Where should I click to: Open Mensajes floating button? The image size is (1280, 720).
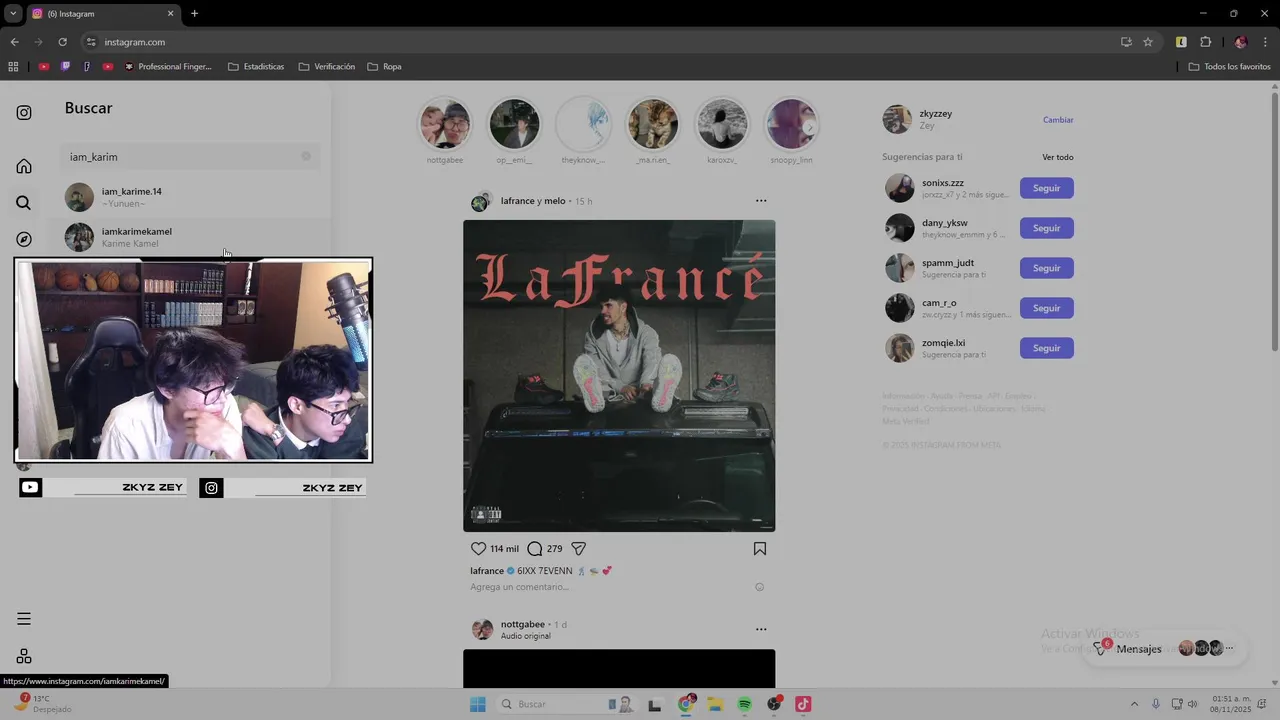1165,649
